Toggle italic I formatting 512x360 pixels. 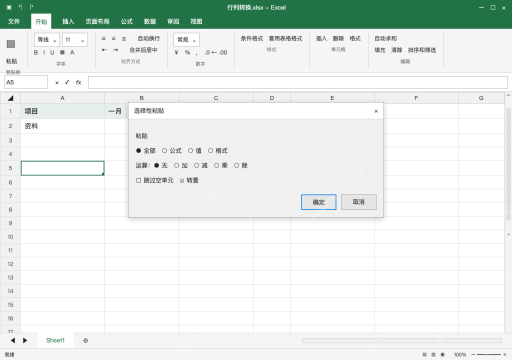(x=44, y=52)
